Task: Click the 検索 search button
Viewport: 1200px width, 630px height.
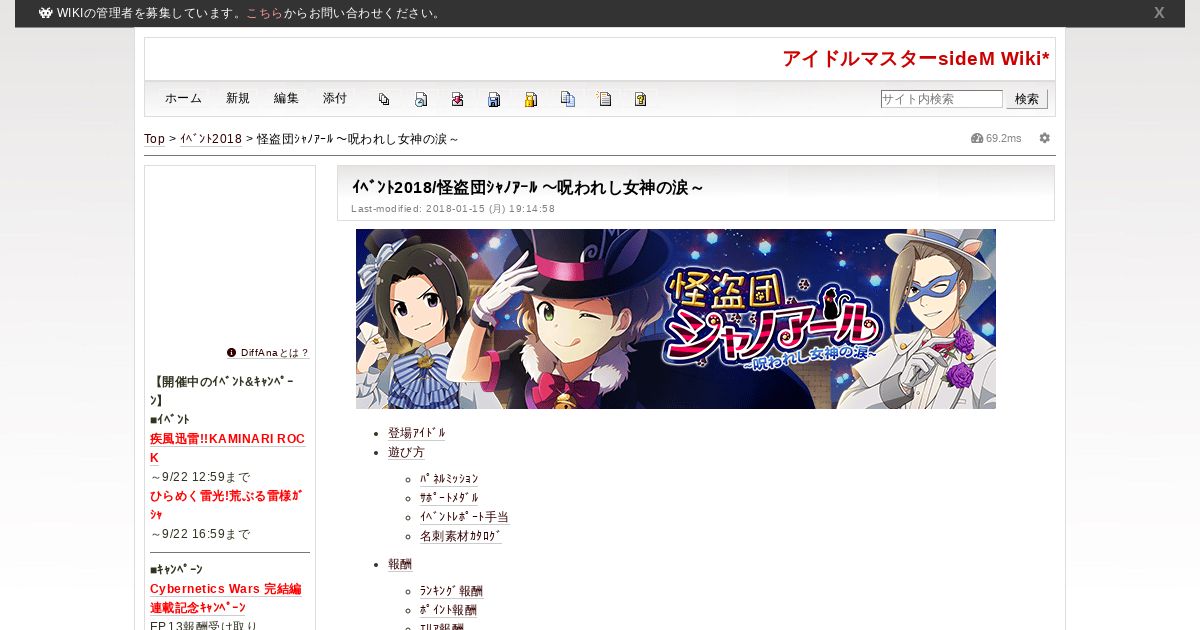Action: 1027,99
